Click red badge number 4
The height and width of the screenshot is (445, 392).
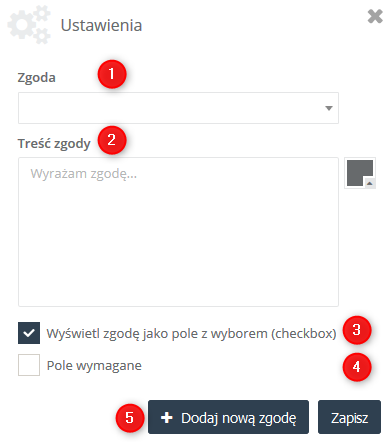coord(357,367)
